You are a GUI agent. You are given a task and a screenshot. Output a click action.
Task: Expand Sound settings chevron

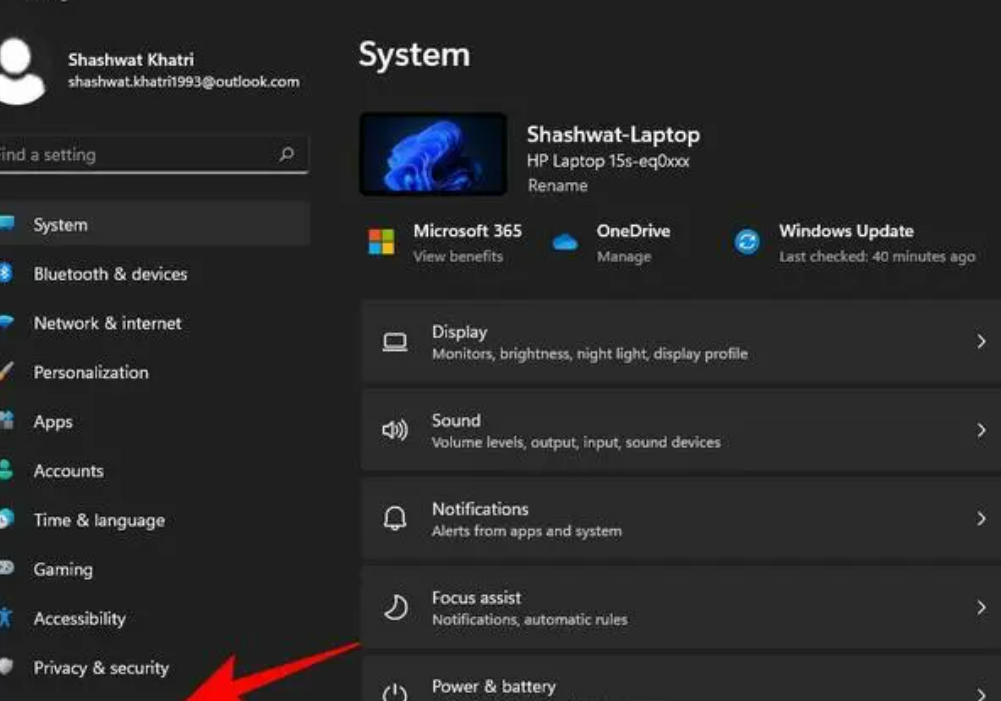pyautogui.click(x=981, y=430)
